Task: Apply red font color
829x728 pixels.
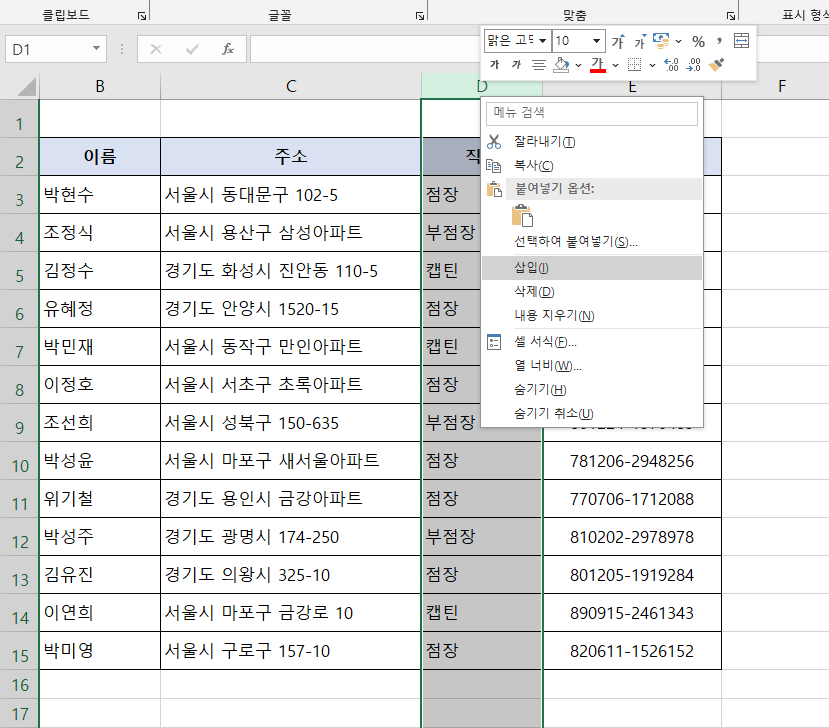Action: (x=597, y=65)
